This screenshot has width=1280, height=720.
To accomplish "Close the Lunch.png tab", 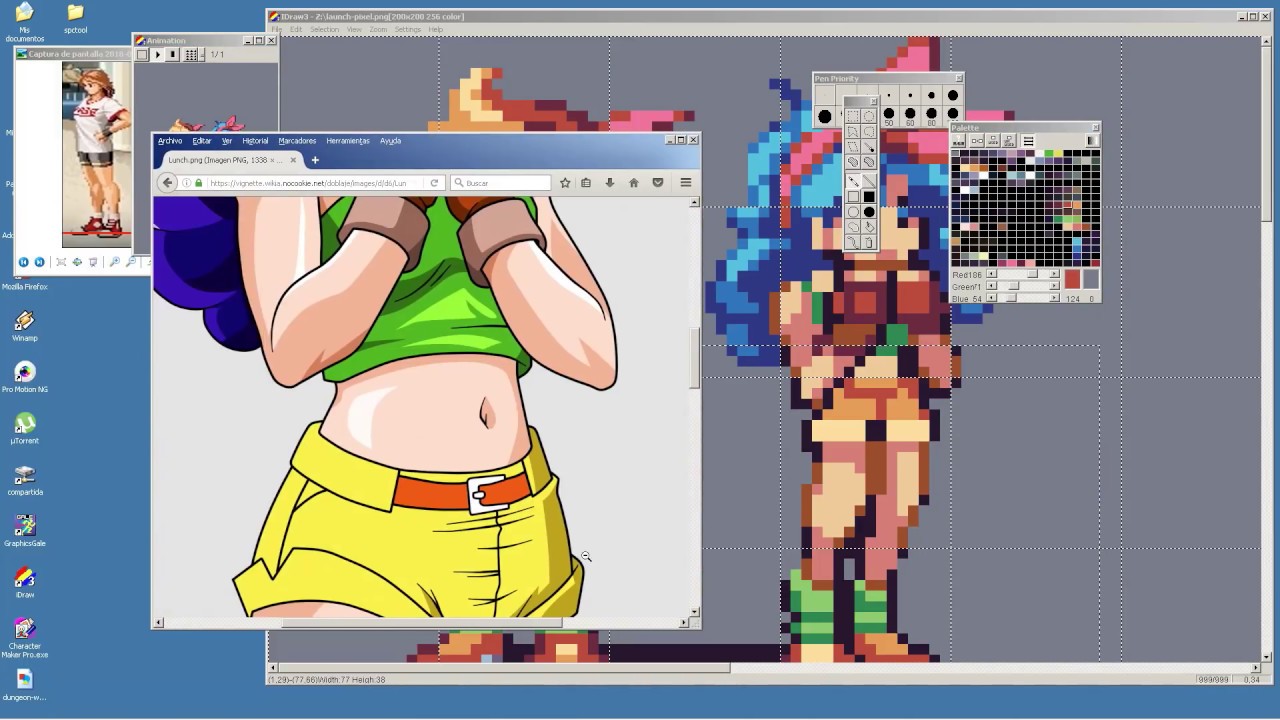I will [293, 160].
